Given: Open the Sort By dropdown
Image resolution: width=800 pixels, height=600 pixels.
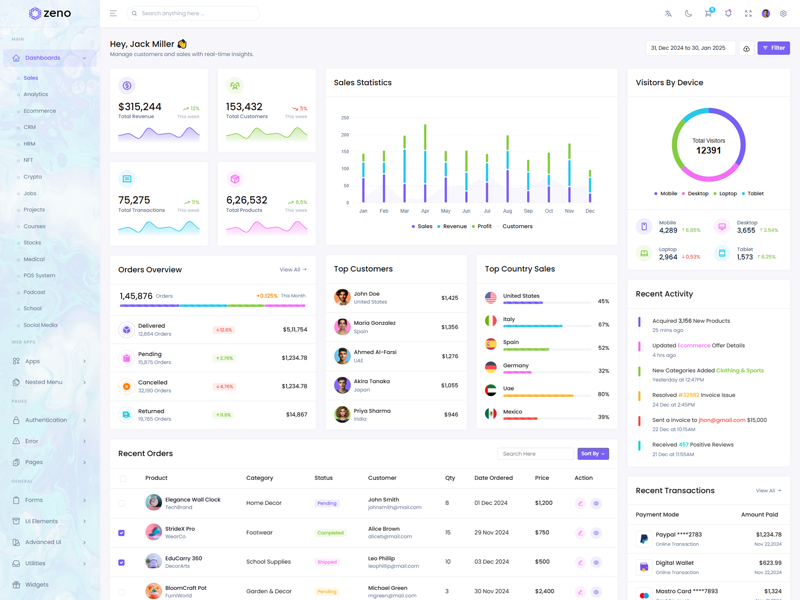Looking at the screenshot, I should [592, 454].
